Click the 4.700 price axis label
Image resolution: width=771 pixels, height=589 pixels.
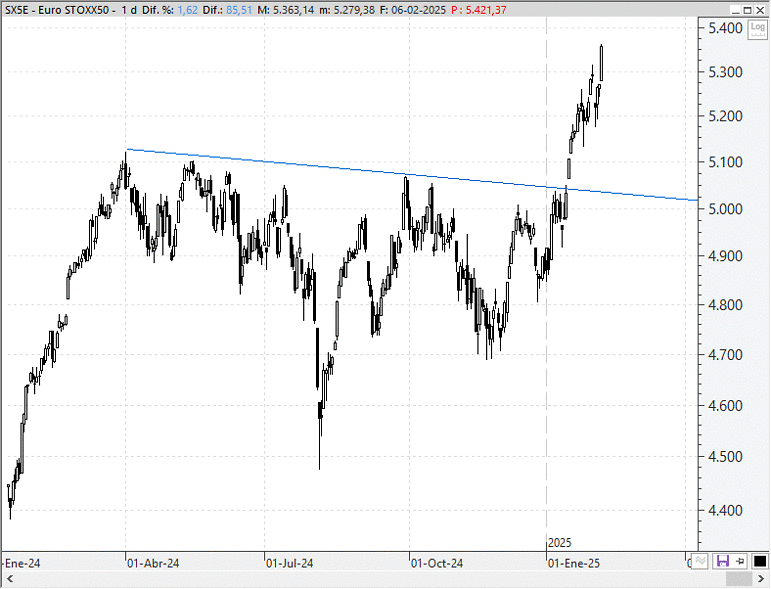[x=725, y=354]
